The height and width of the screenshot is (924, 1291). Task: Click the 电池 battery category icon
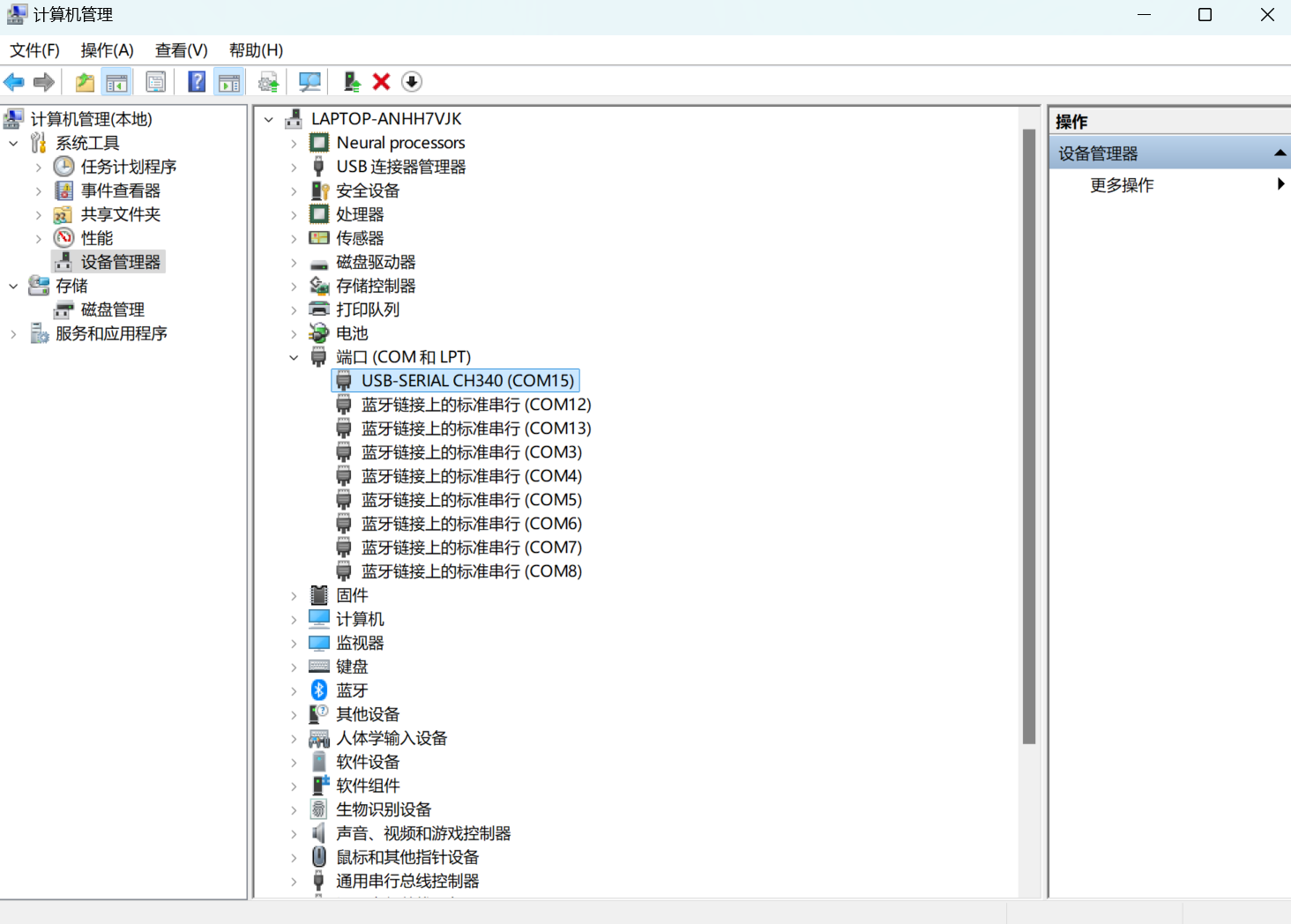[x=319, y=333]
